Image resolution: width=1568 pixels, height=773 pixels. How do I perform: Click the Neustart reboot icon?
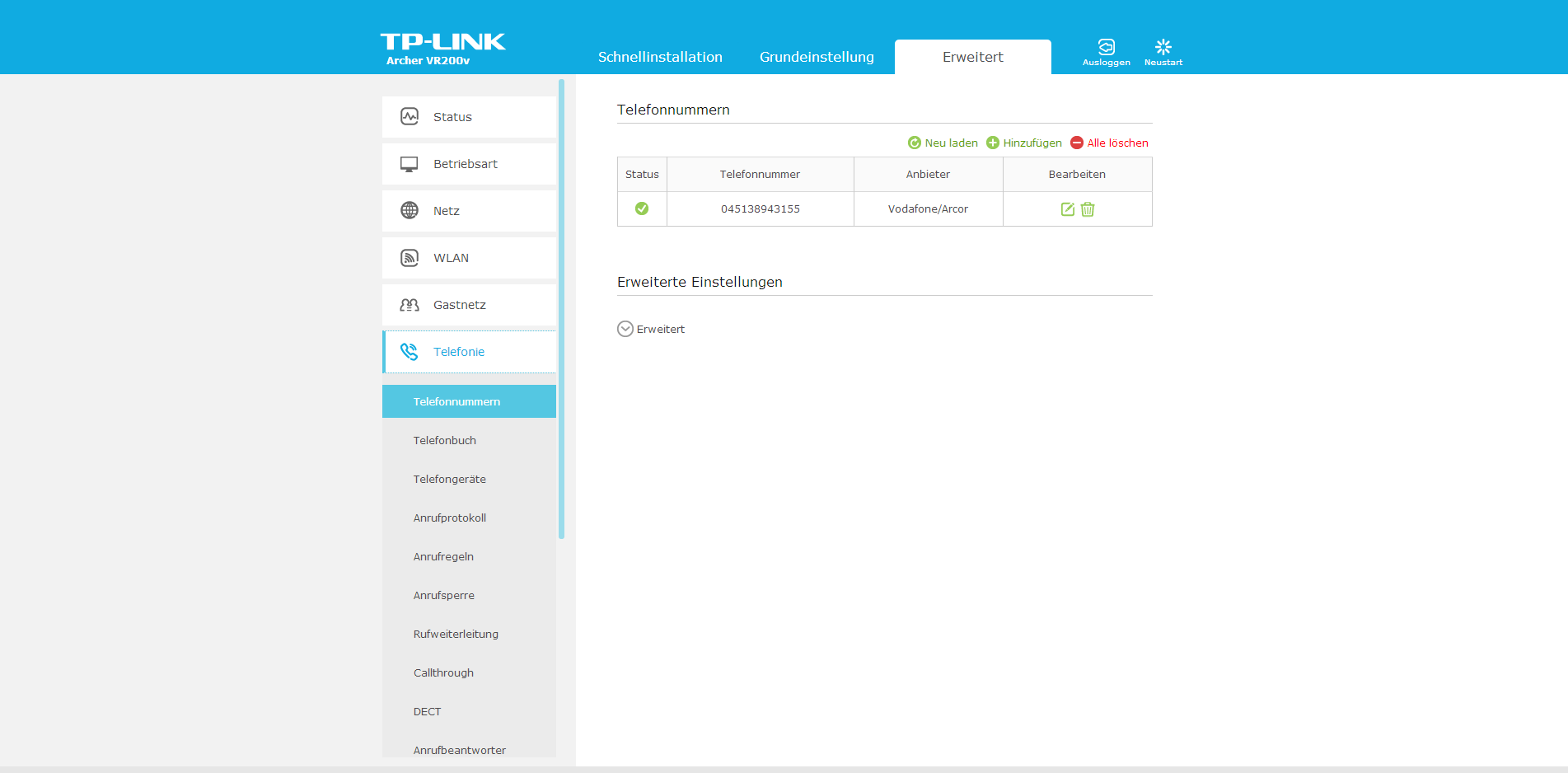[1163, 48]
